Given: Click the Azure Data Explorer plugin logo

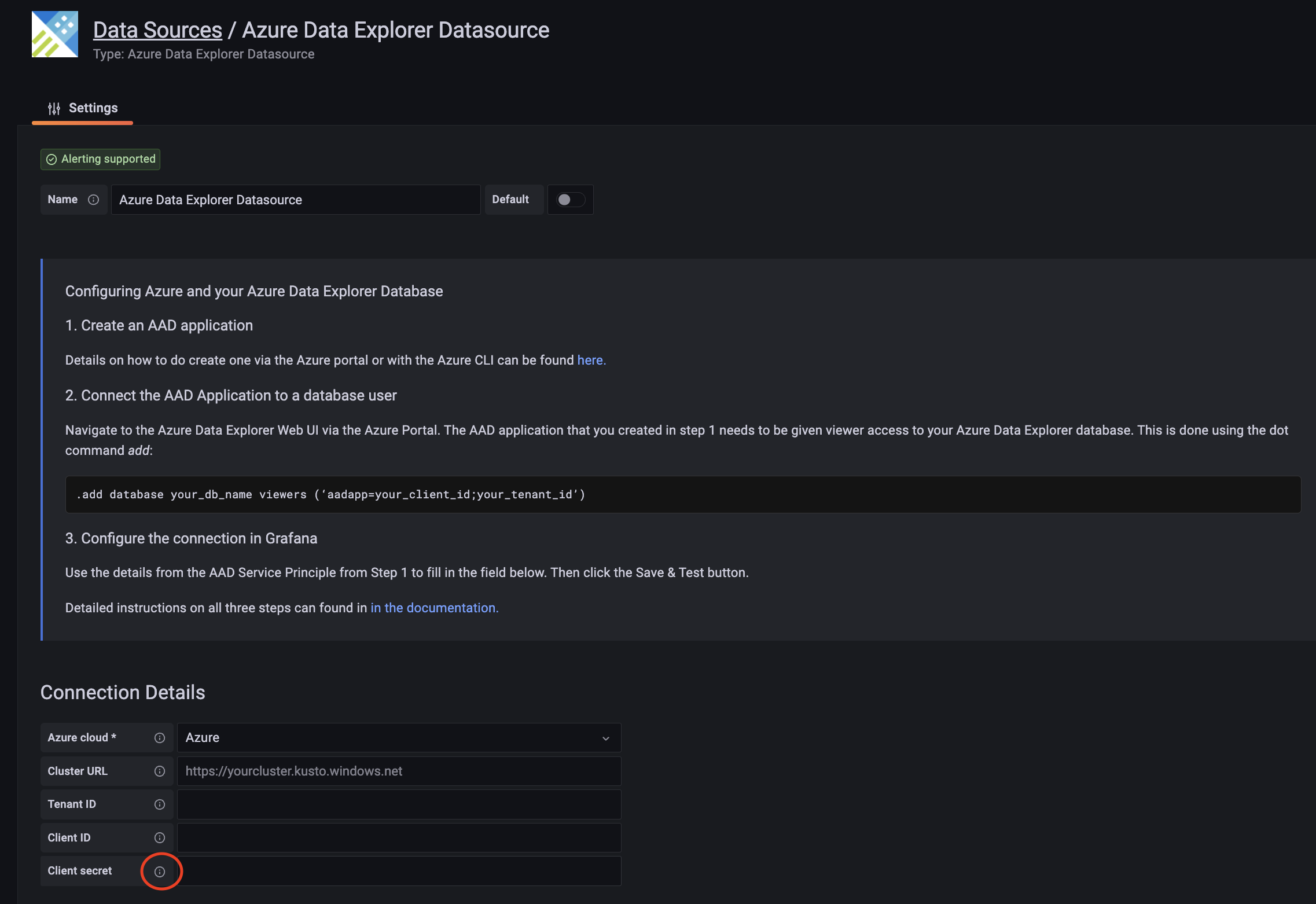Looking at the screenshot, I should (55, 34).
